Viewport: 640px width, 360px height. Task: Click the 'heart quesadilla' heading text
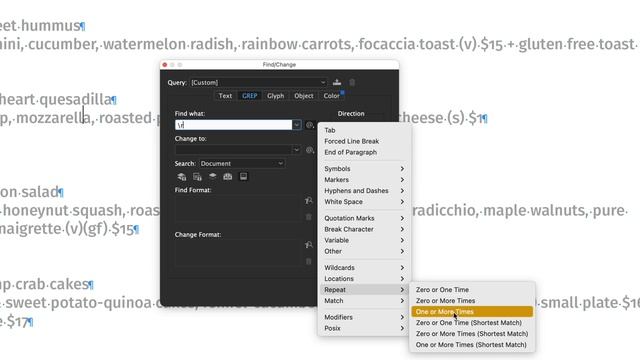[x=56, y=99]
